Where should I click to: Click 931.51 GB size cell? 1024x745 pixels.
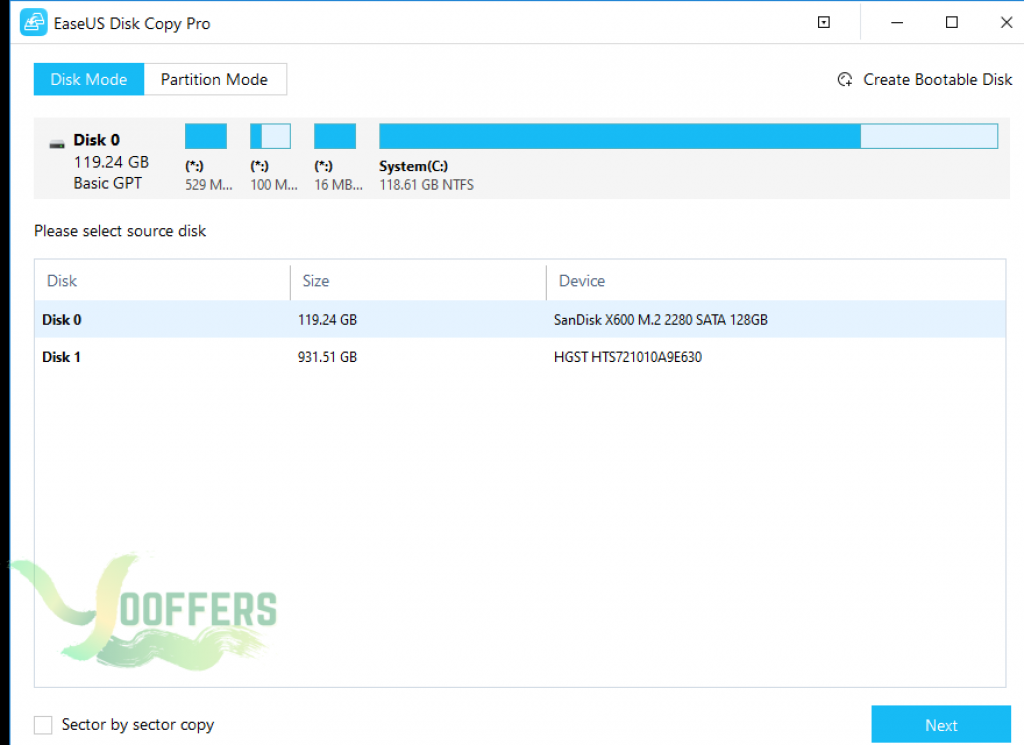(327, 357)
